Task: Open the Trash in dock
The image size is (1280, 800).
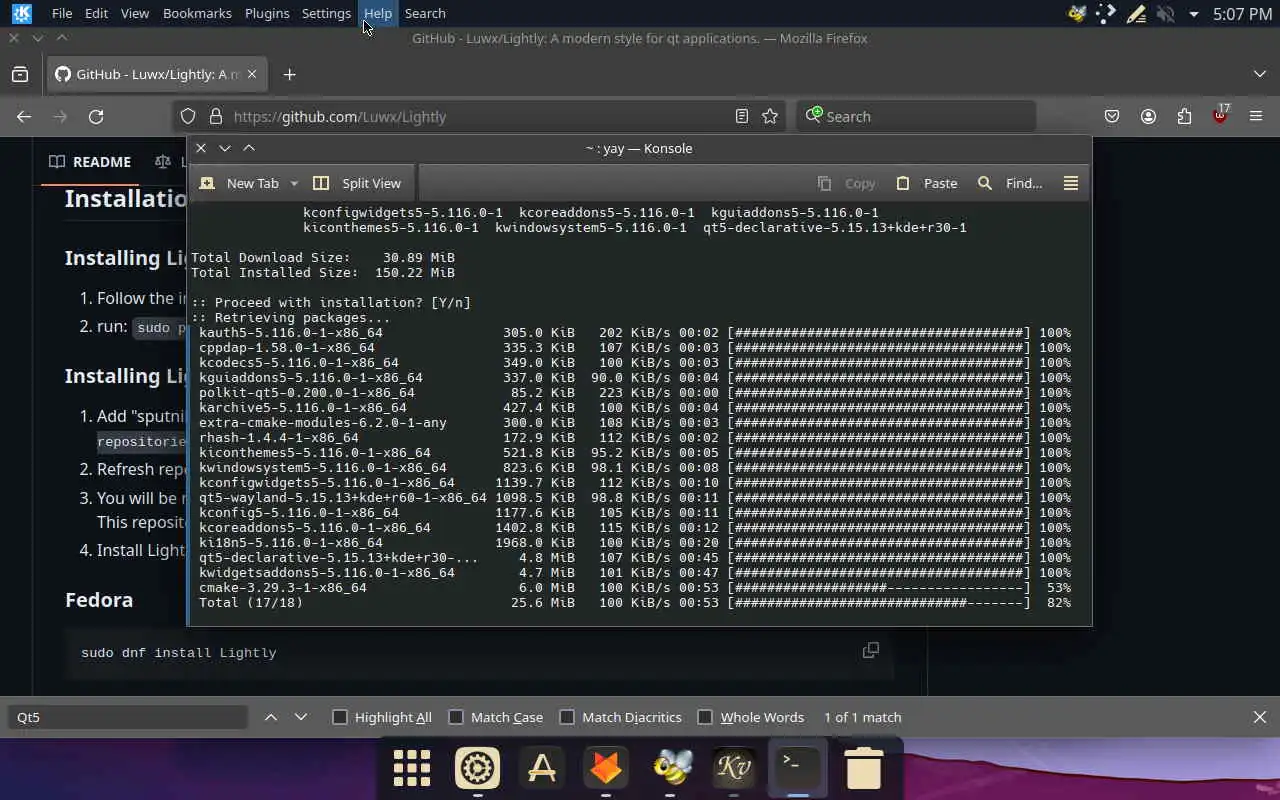Action: click(x=864, y=768)
